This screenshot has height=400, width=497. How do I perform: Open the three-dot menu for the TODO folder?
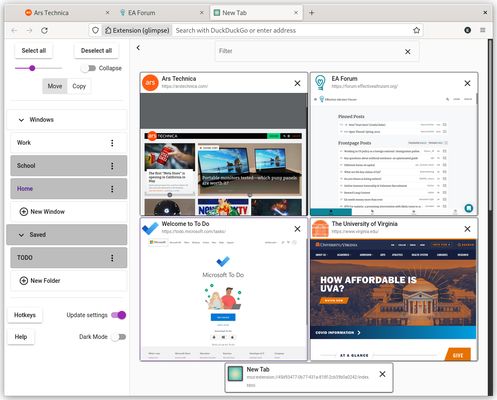pyautogui.click(x=112, y=258)
